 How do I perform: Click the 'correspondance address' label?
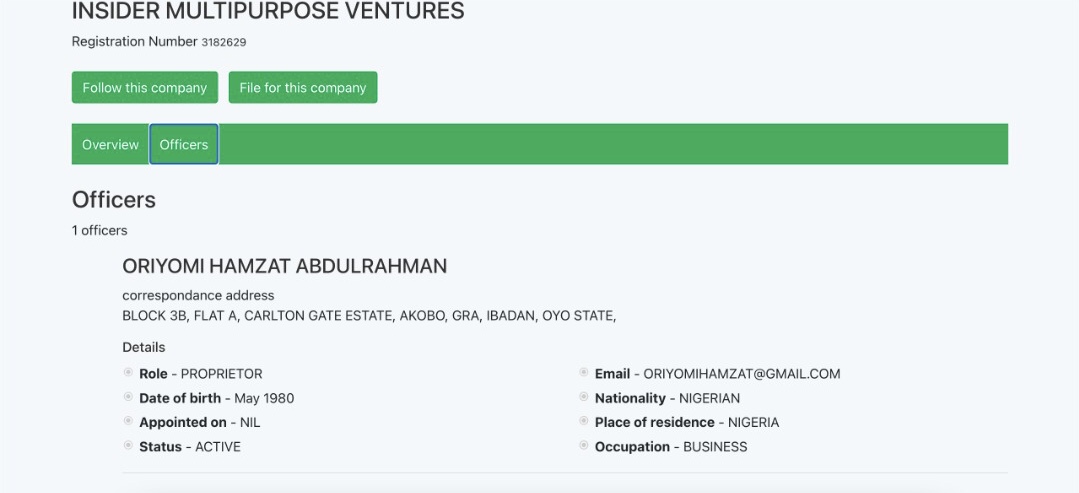pos(198,295)
